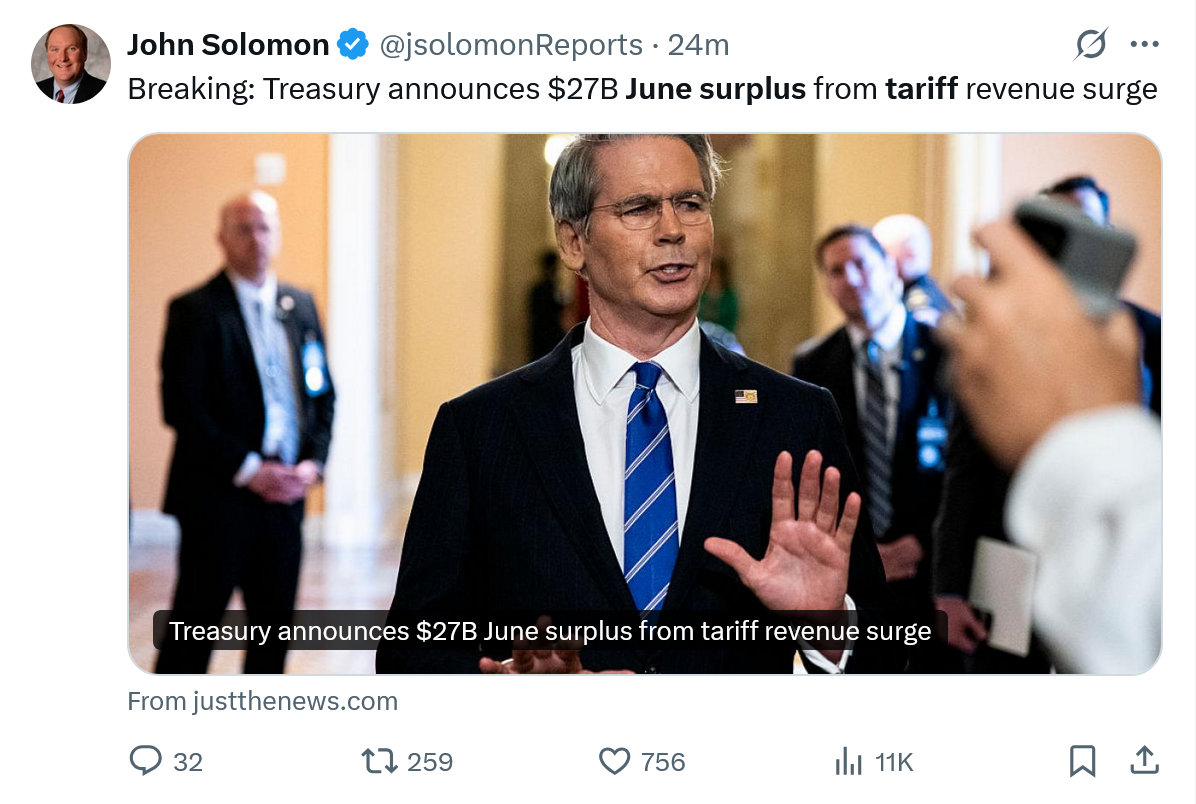Click the 11K views count
This screenshot has width=1196, height=804.
pyautogui.click(x=894, y=762)
